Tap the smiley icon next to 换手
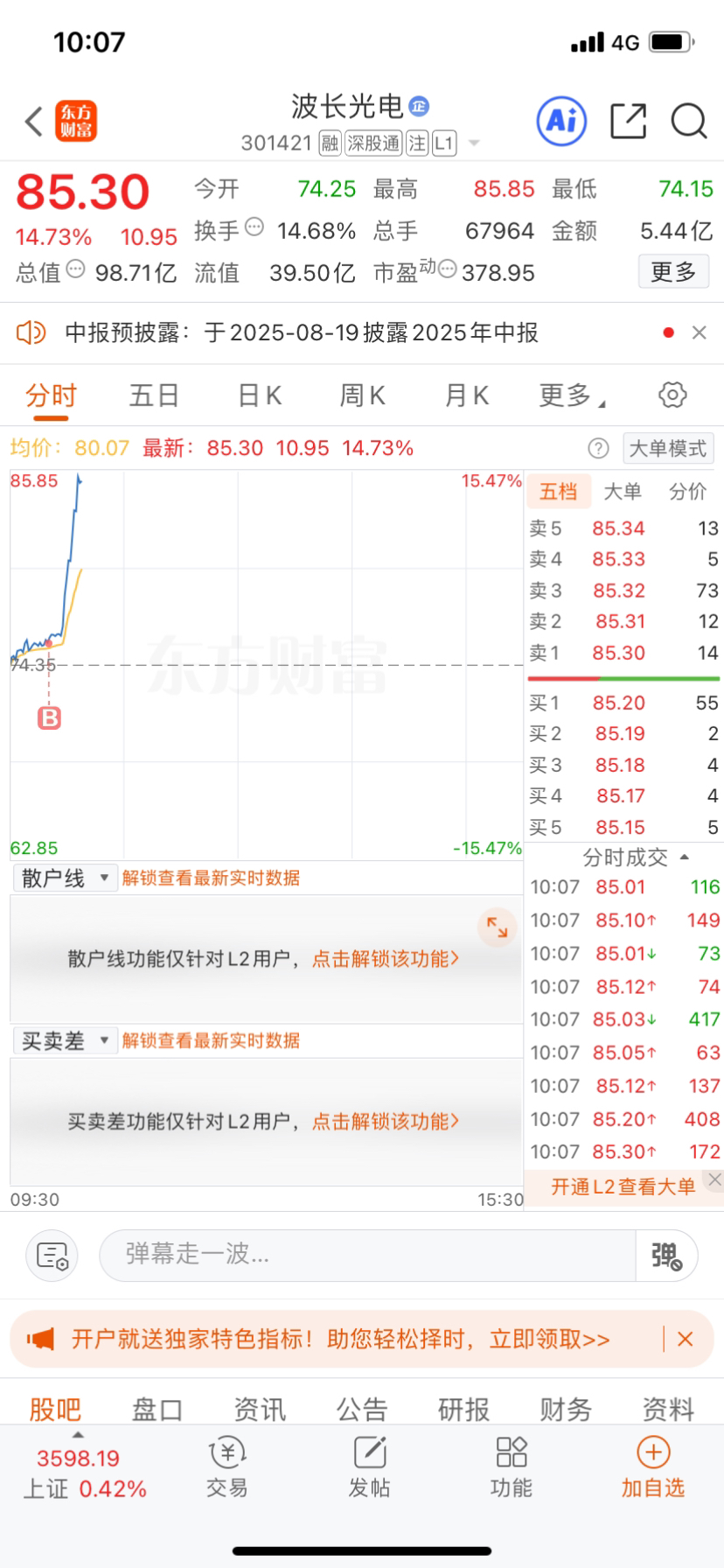Screen dimensions: 724x1568 (254, 227)
